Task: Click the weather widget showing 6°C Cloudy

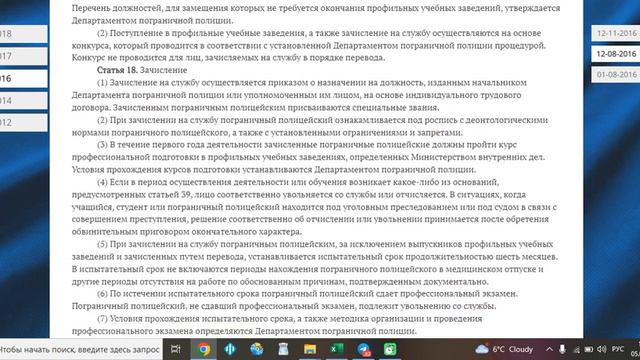Action: pos(504,349)
